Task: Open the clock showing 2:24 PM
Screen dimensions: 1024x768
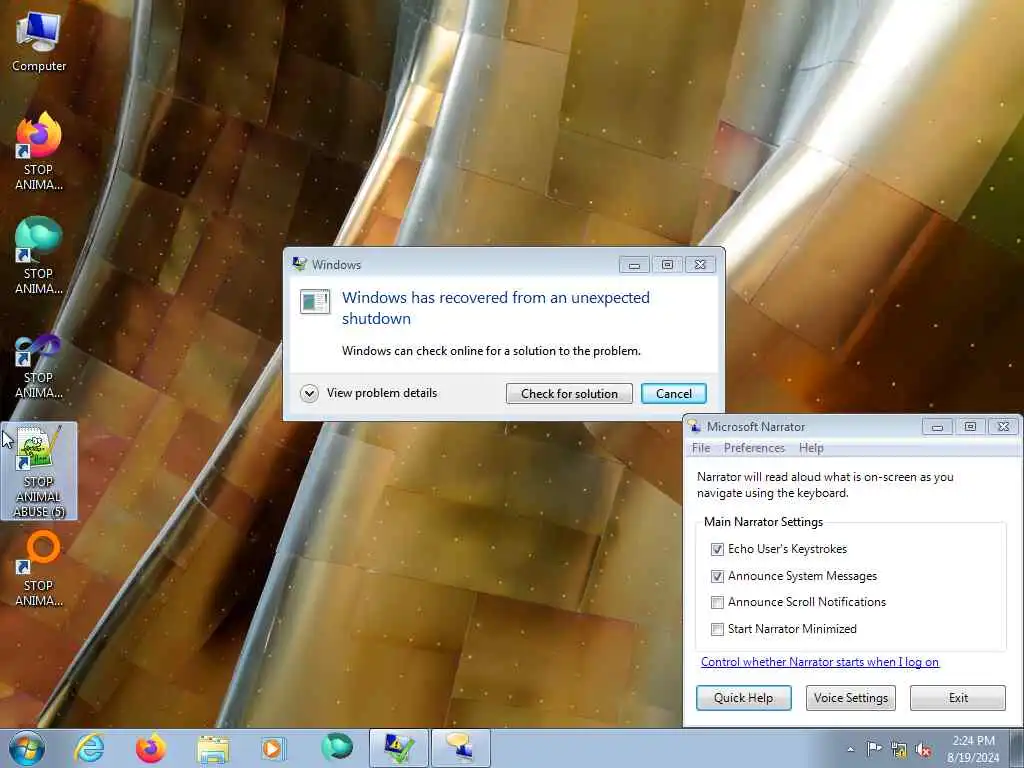Action: (973, 748)
